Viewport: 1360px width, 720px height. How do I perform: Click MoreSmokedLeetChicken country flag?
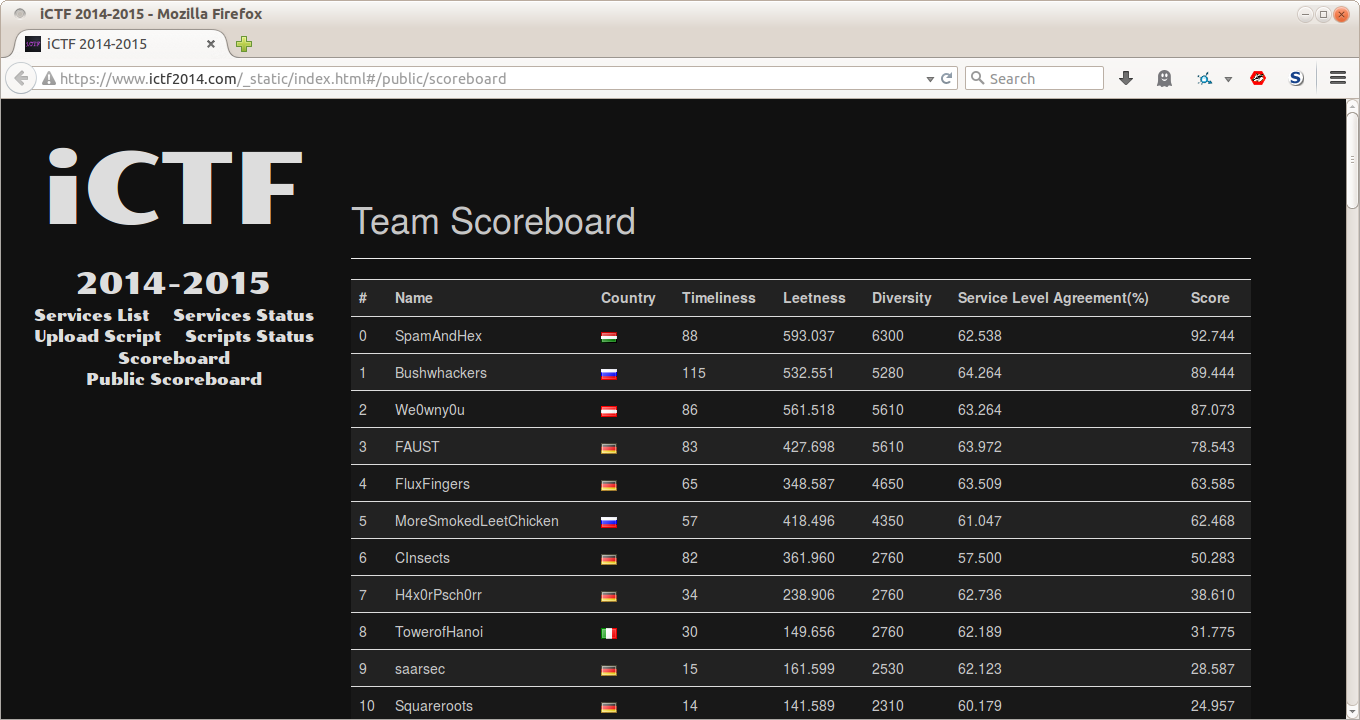609,522
